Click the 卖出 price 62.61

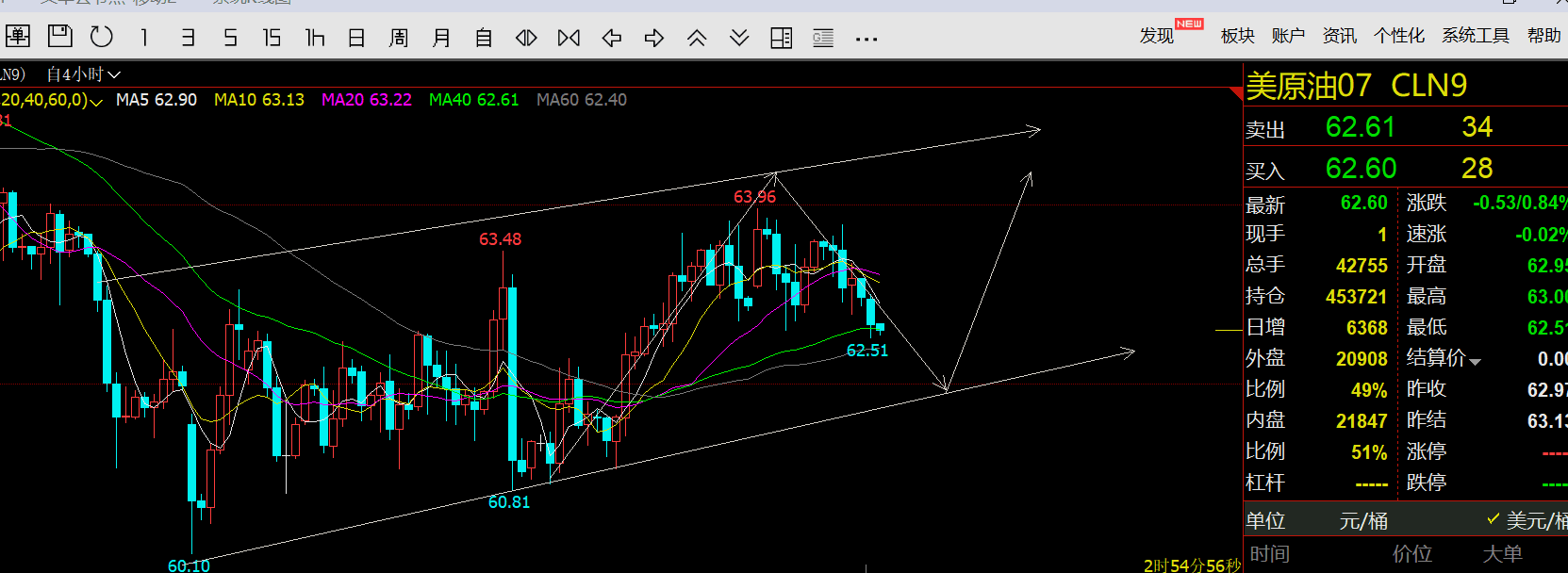click(x=1360, y=127)
